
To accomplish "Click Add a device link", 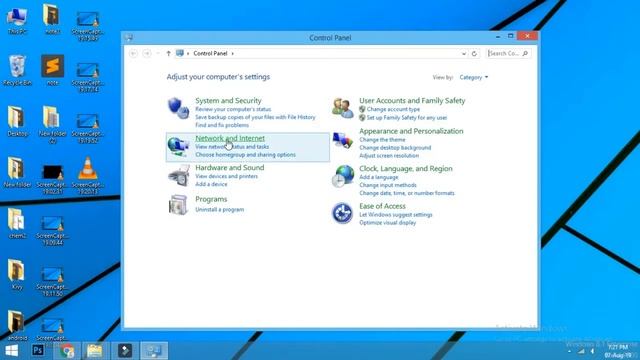I will tap(211, 184).
